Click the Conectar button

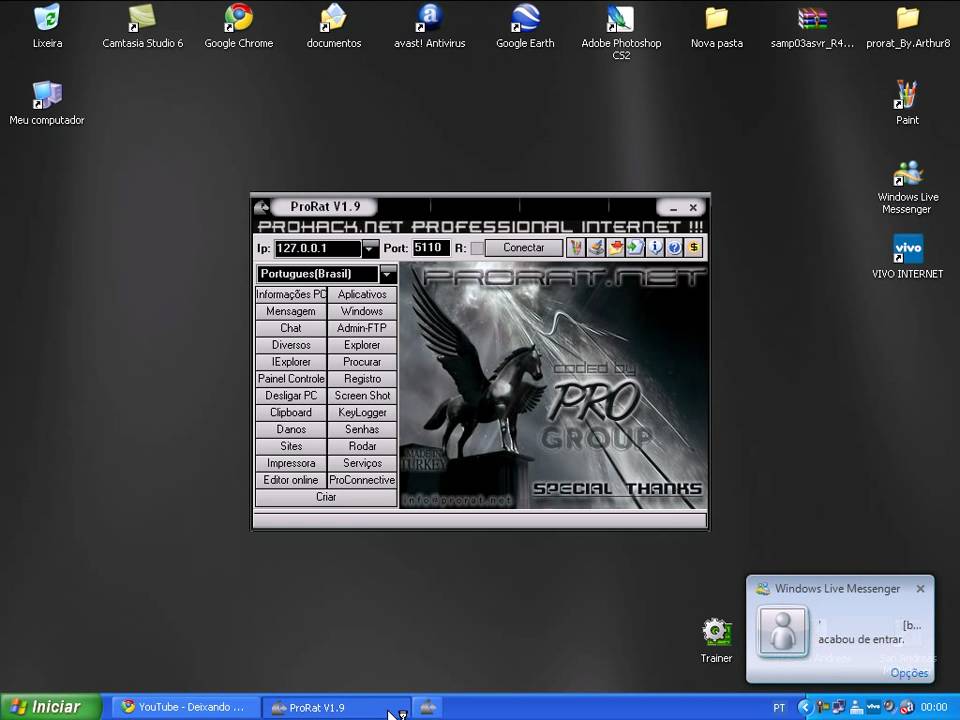tap(523, 248)
